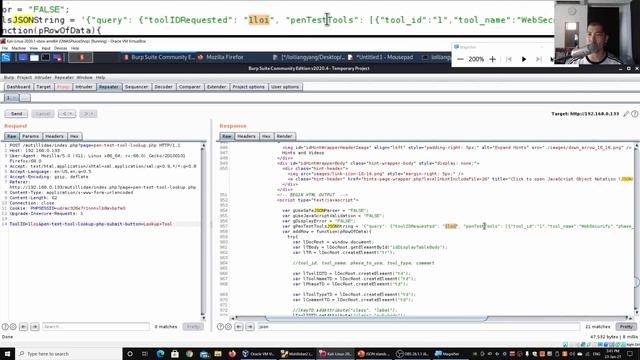This screenshot has width=640, height=360.
Task: Click the Cancel request button
Action: (43, 113)
